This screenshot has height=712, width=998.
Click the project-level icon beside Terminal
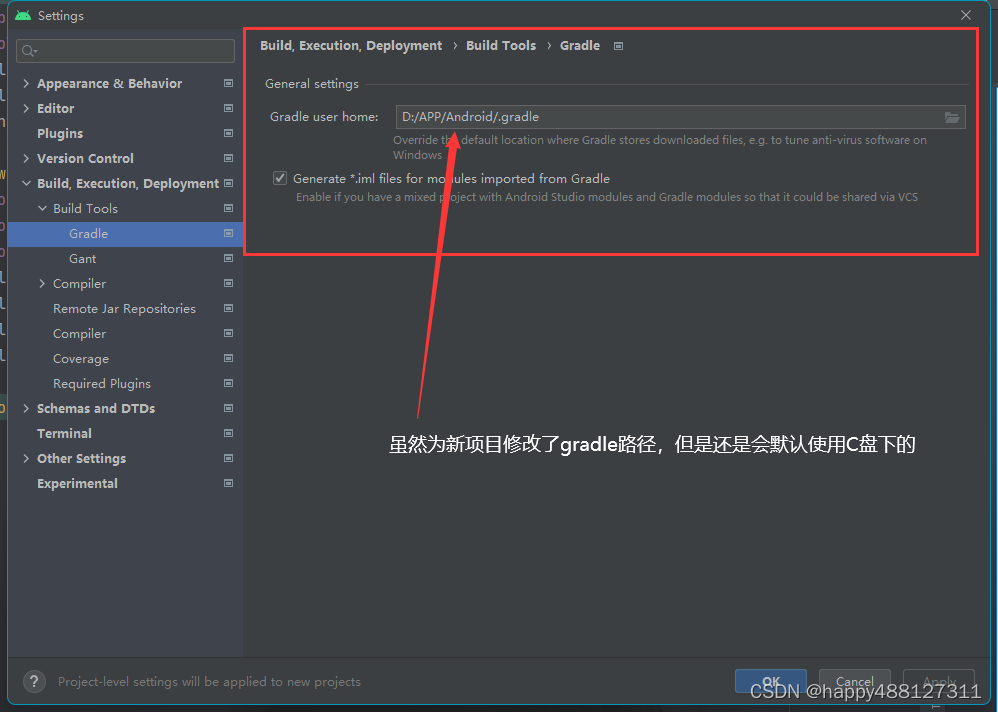pyautogui.click(x=228, y=433)
